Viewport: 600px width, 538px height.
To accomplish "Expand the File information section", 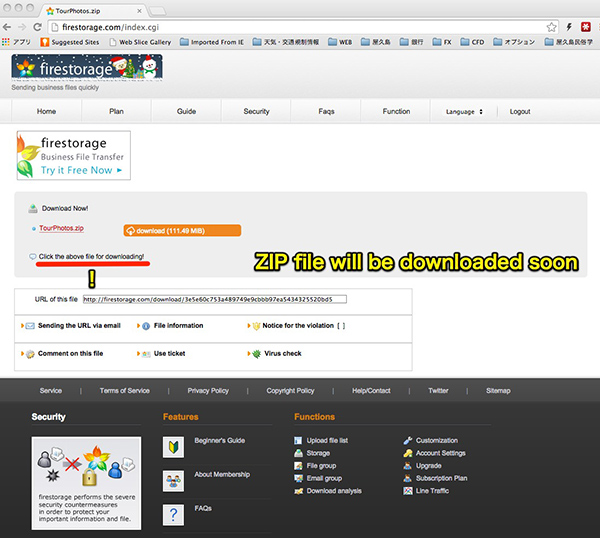I will [x=177, y=326].
